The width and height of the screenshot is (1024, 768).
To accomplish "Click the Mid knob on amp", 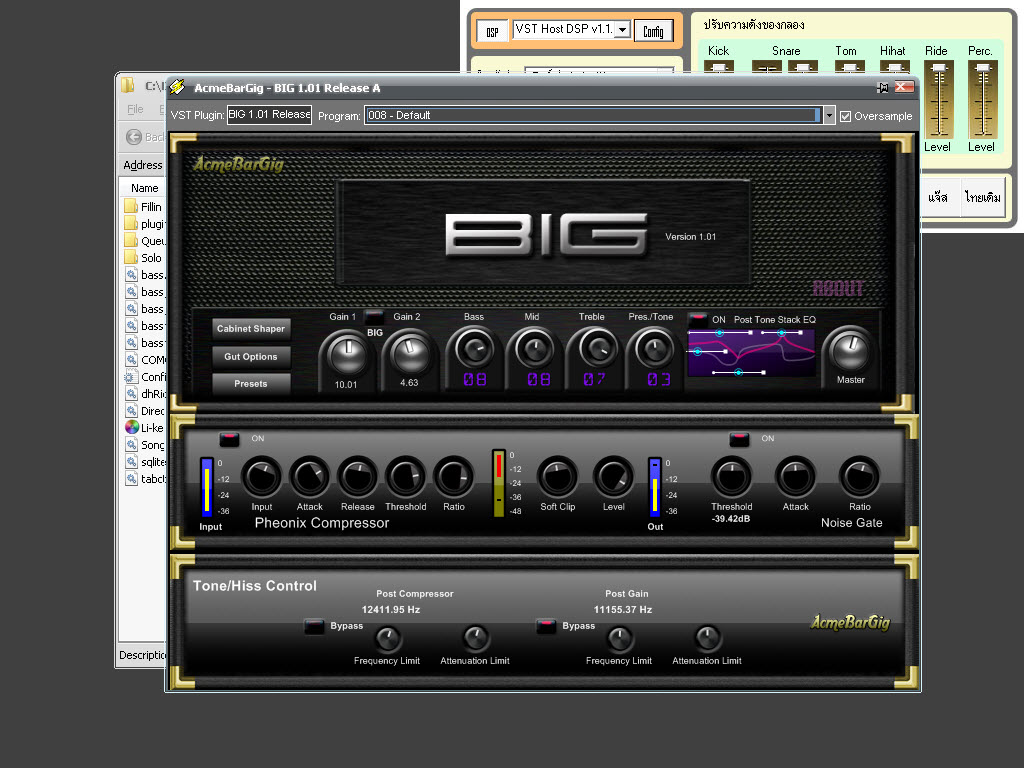I will [x=534, y=349].
